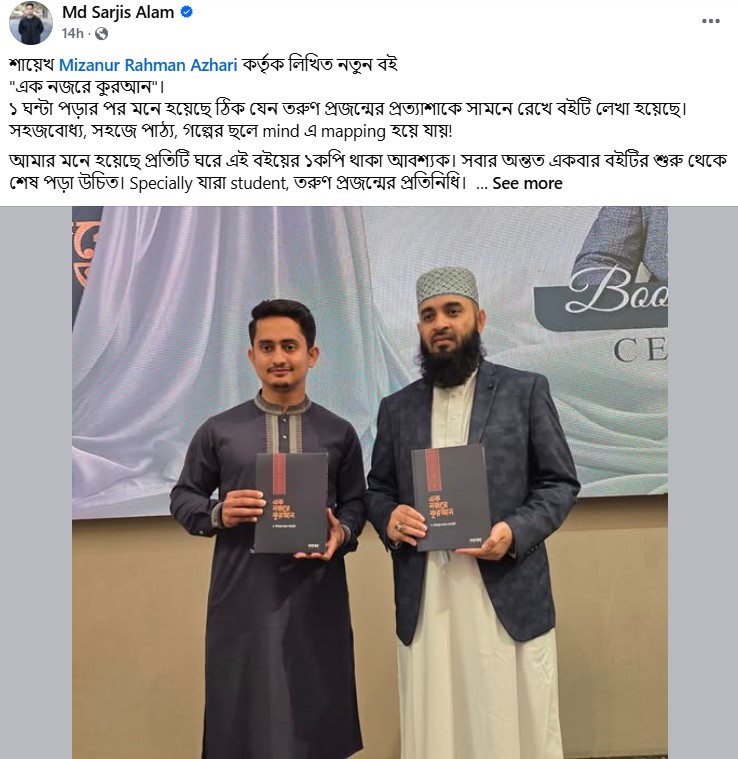Click the word "শায়েখ" at post start
Viewport: 738px width, 759px height.
(31, 65)
